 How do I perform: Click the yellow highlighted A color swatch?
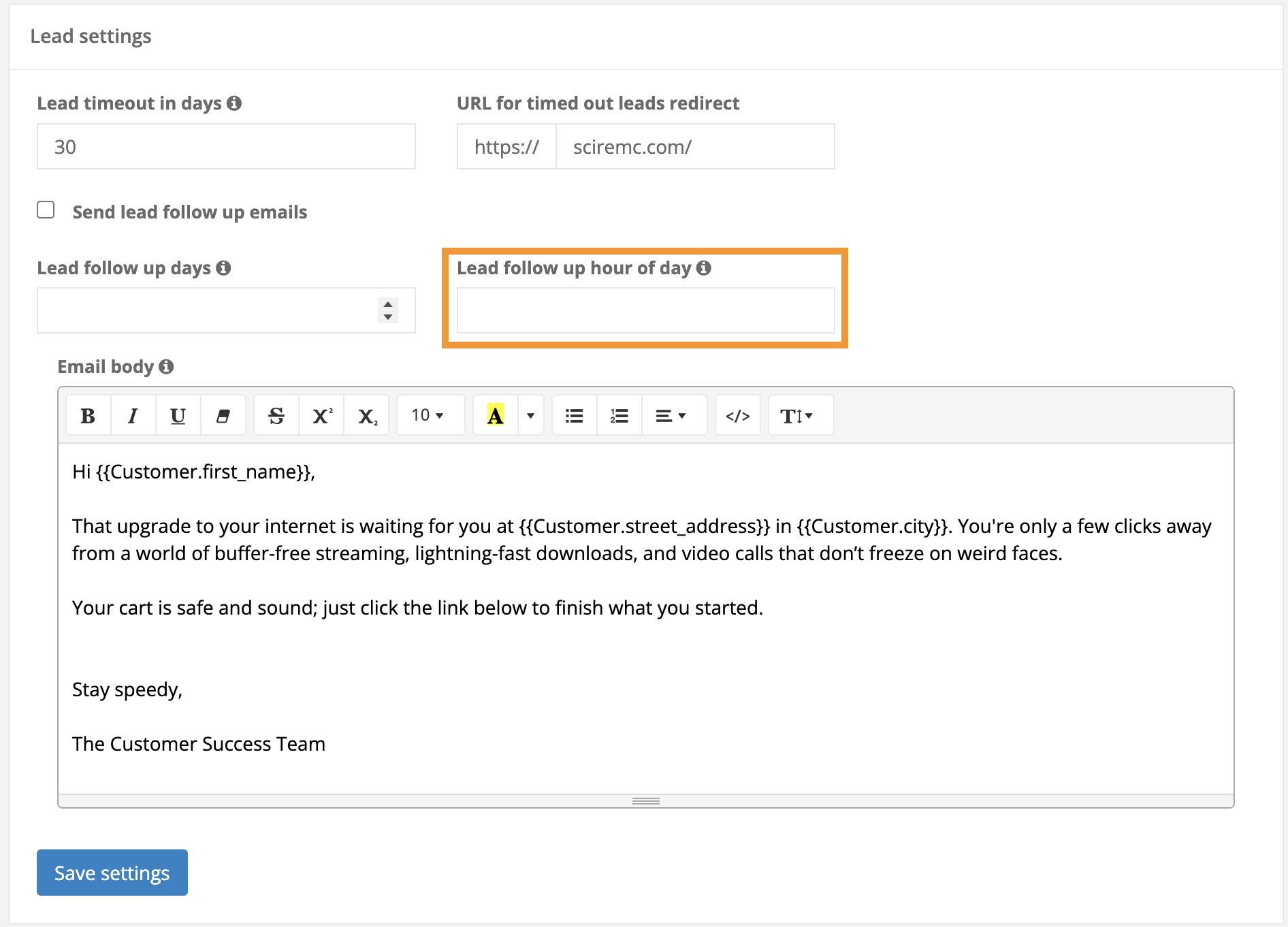[x=494, y=414]
